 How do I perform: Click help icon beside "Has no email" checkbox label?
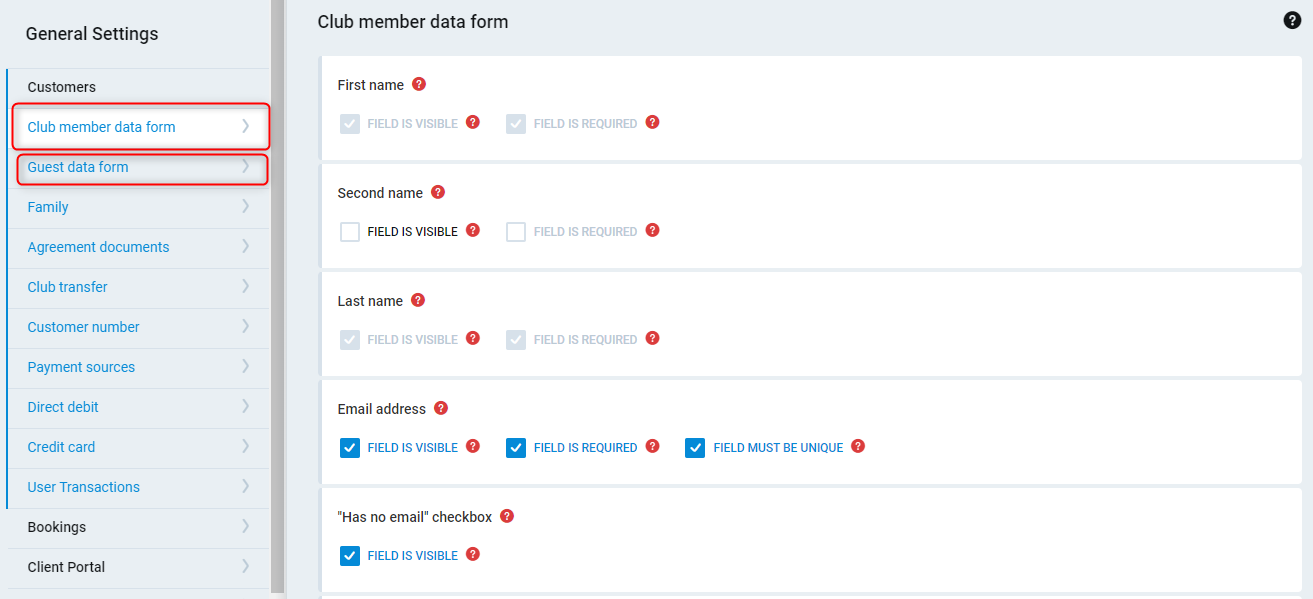tap(507, 516)
